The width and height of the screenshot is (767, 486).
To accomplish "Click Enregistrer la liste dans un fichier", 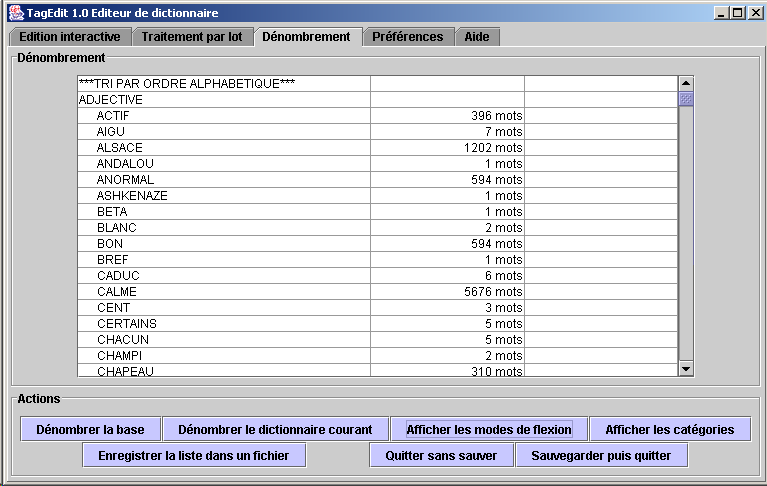I will 193,455.
